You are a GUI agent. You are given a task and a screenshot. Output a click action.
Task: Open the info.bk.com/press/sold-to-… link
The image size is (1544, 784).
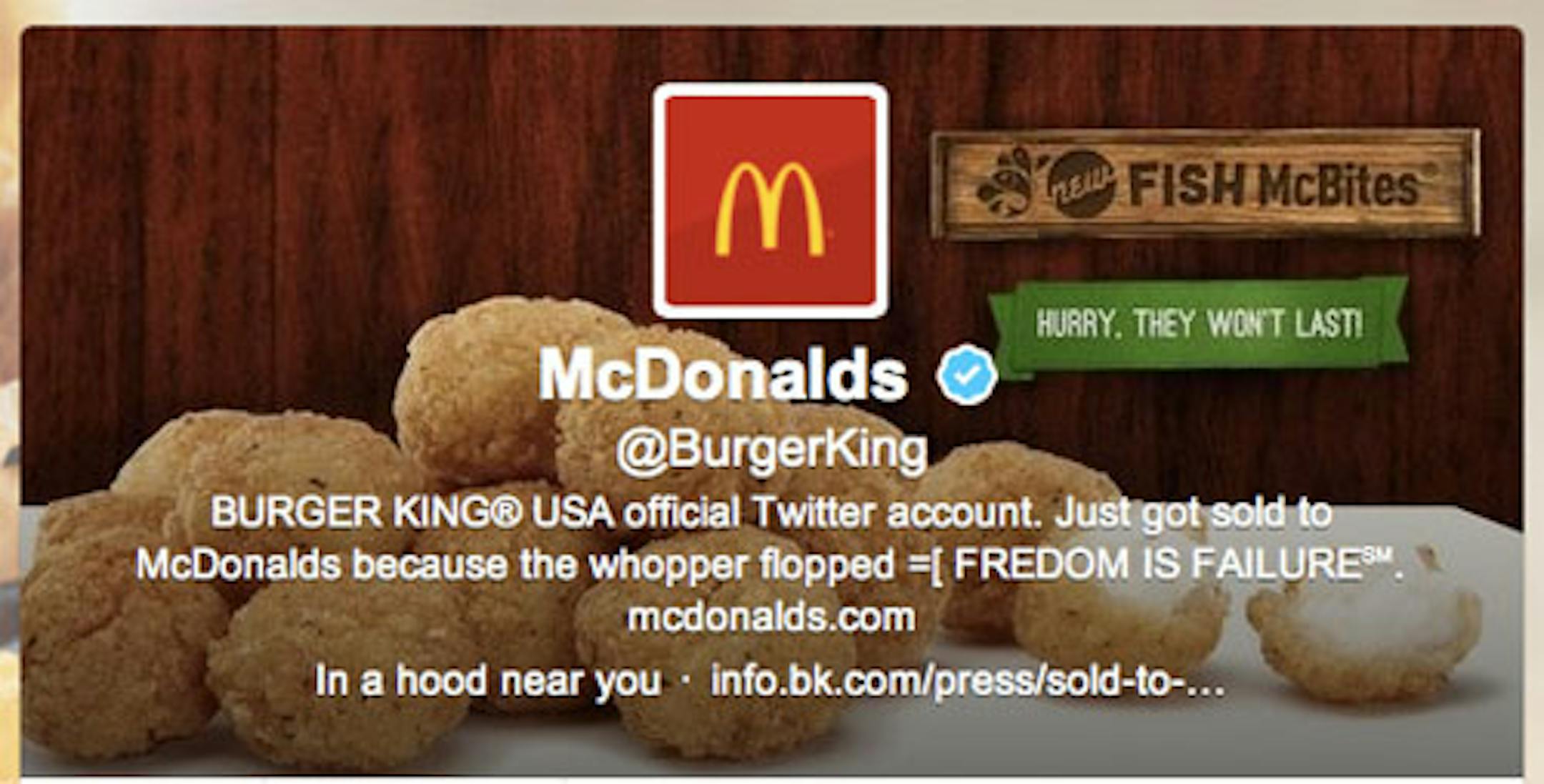(x=968, y=681)
